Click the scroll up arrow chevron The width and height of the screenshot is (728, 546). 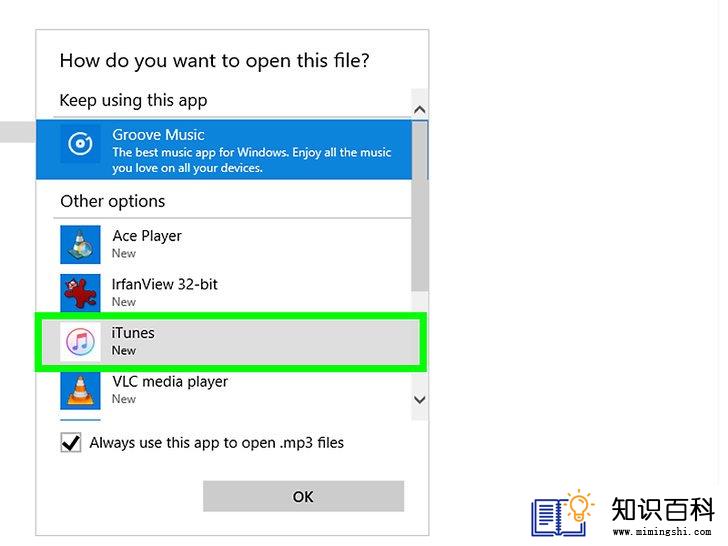419,110
